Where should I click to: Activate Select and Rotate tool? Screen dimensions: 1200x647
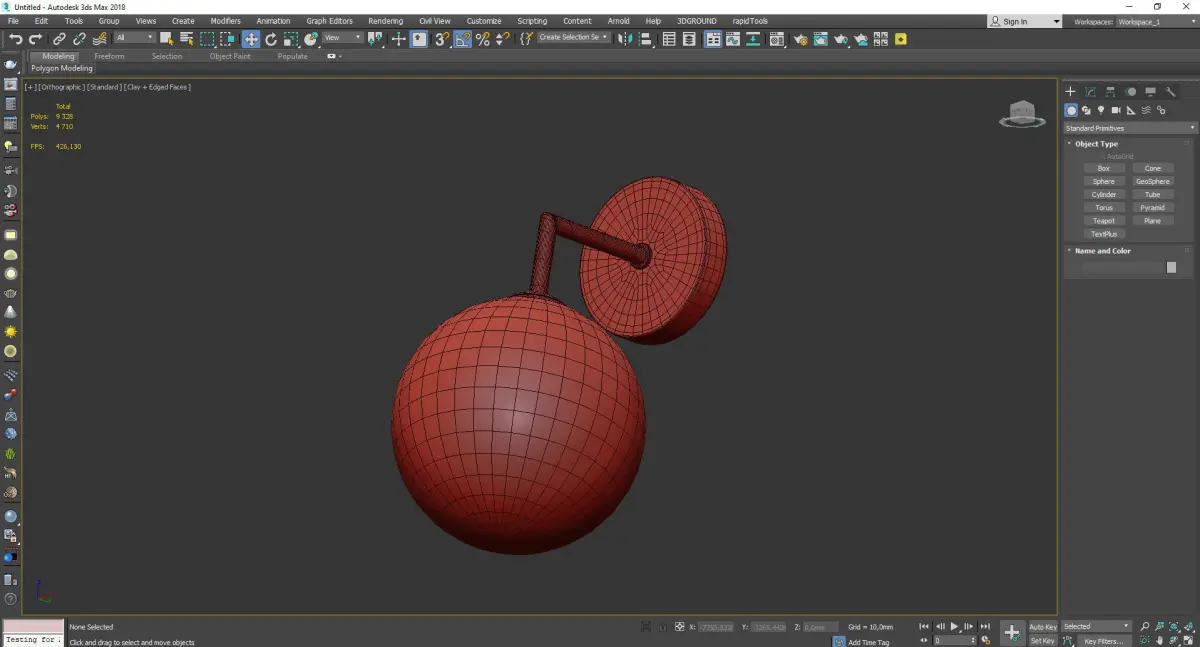[x=271, y=39]
